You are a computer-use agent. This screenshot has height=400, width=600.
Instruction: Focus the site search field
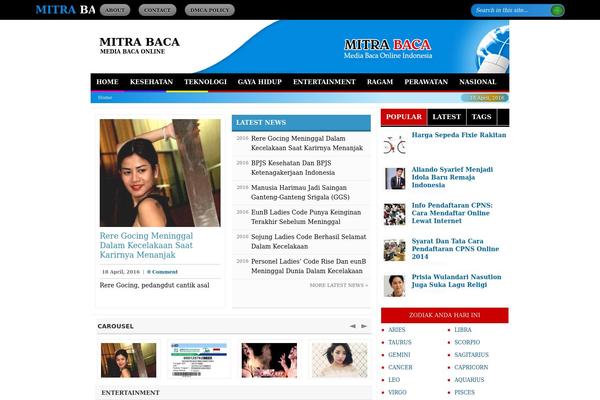pos(512,10)
